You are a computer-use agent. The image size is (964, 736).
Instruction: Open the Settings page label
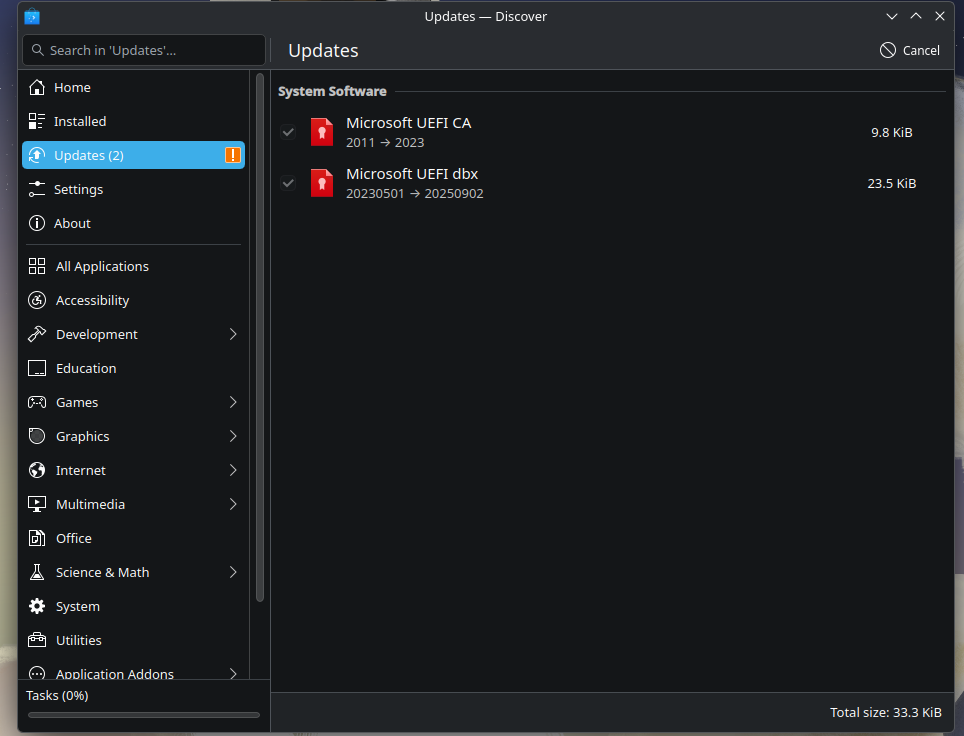[x=78, y=189]
